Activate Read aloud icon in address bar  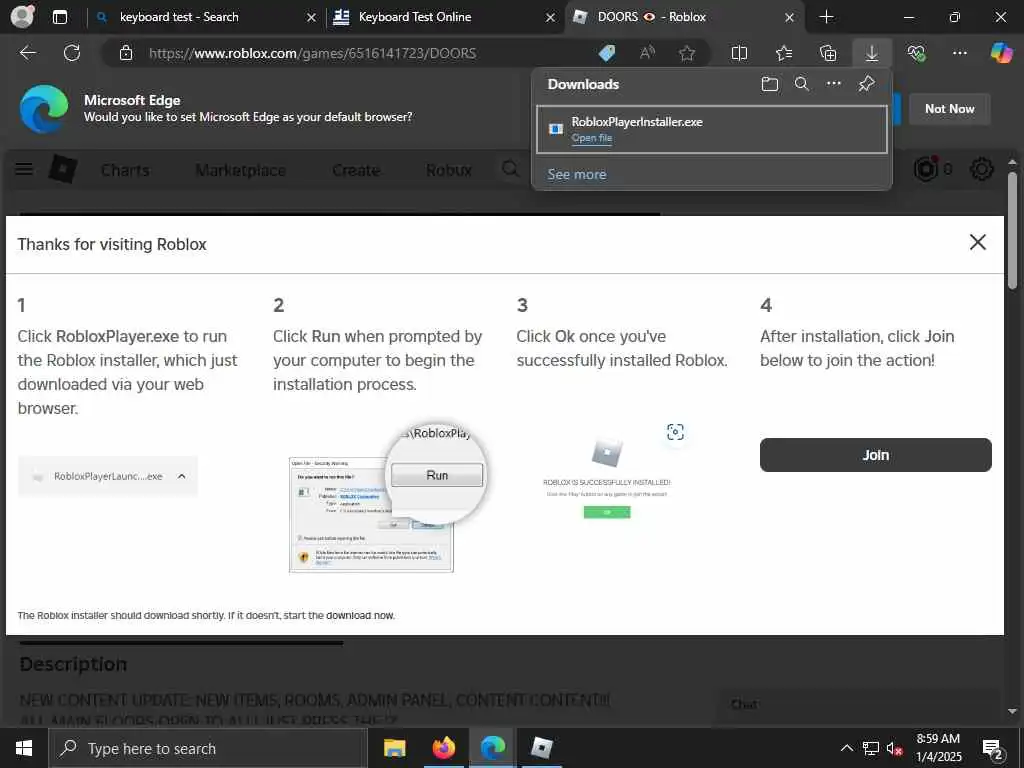(x=647, y=53)
